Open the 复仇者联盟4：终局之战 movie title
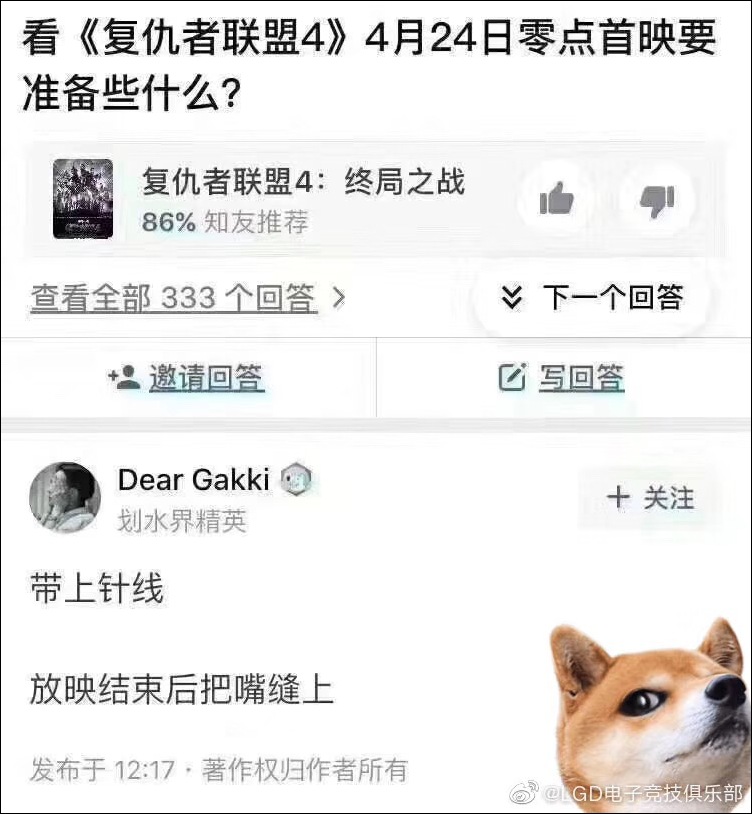Screen dimensions: 752x814 [304, 182]
